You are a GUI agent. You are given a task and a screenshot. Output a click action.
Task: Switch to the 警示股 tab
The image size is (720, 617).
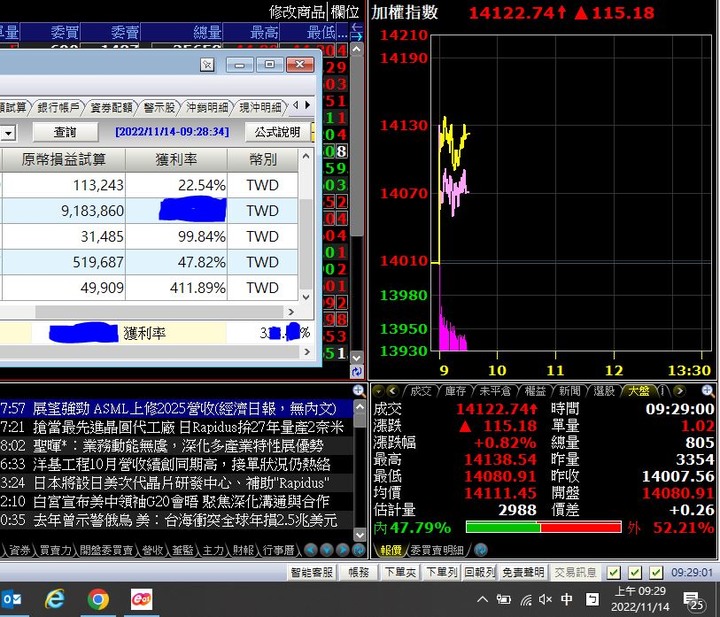159,107
